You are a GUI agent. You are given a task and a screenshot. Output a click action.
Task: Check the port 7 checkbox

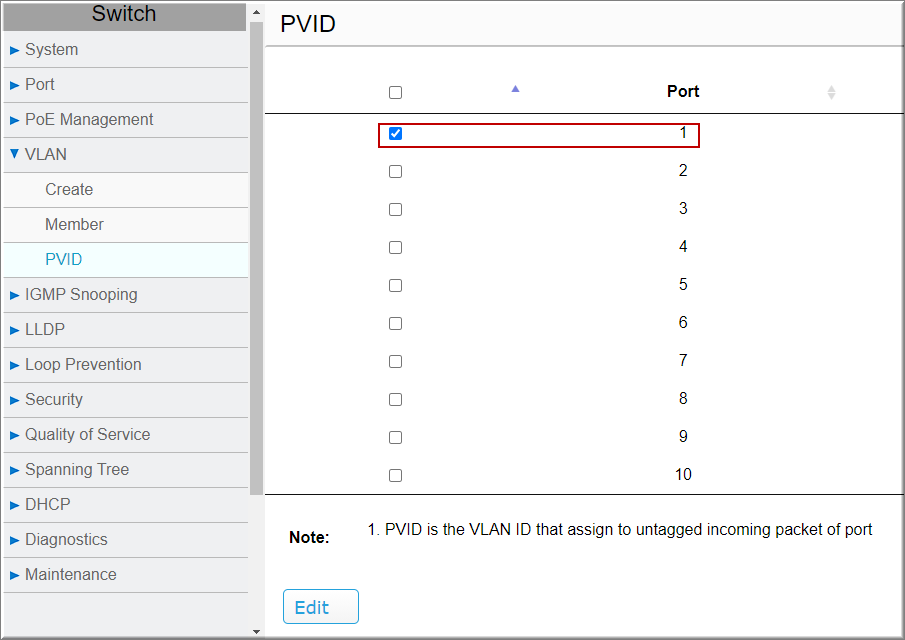[395, 361]
